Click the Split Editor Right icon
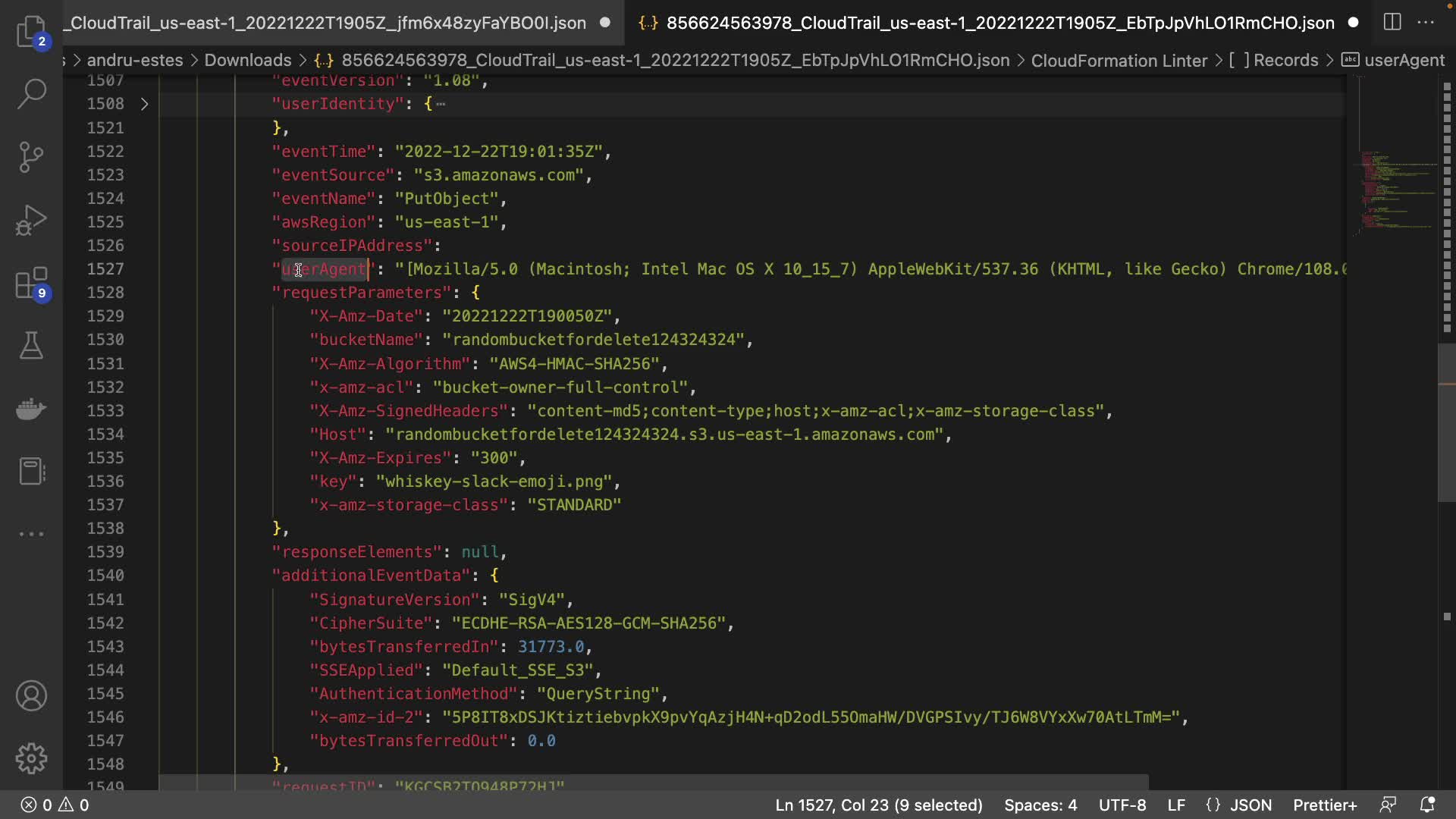This screenshot has height=819, width=1456. point(1392,23)
